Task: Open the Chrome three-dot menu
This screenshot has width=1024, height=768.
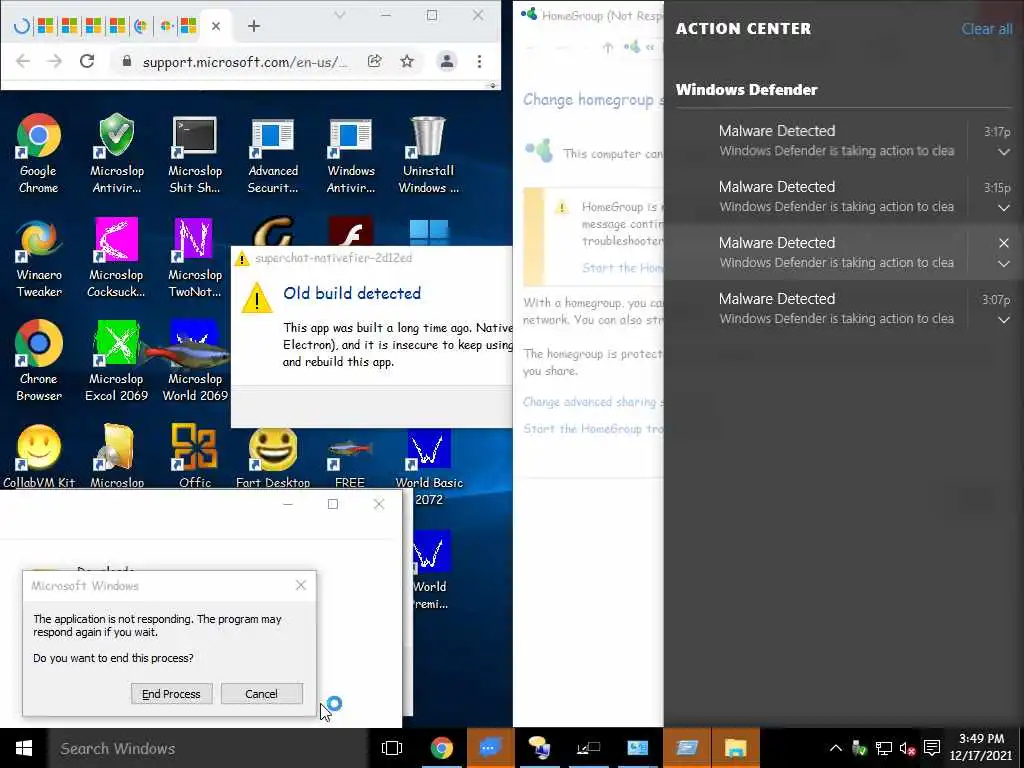Action: pos(479,61)
